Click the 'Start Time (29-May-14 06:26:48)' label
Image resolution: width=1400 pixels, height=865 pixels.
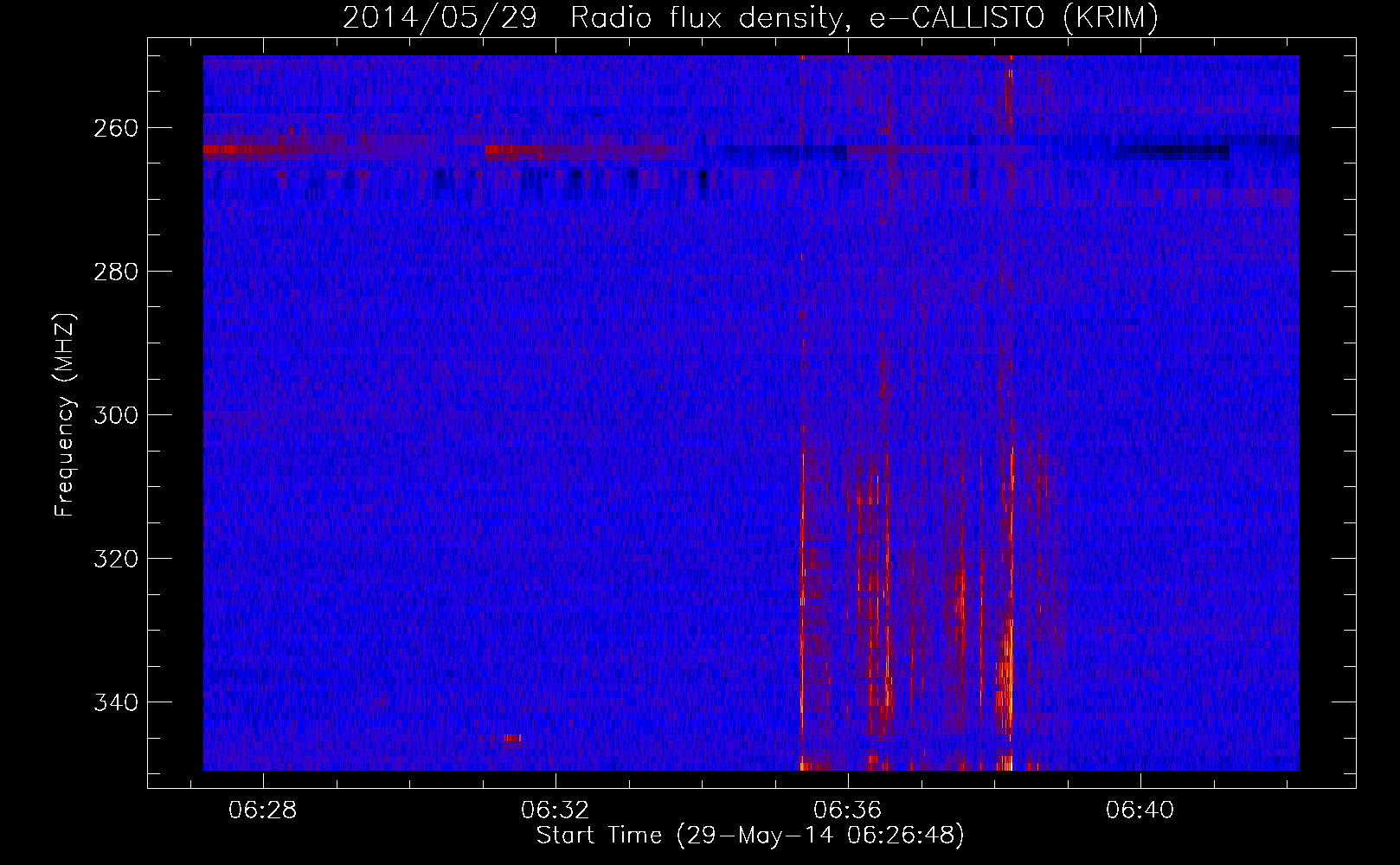point(750,836)
